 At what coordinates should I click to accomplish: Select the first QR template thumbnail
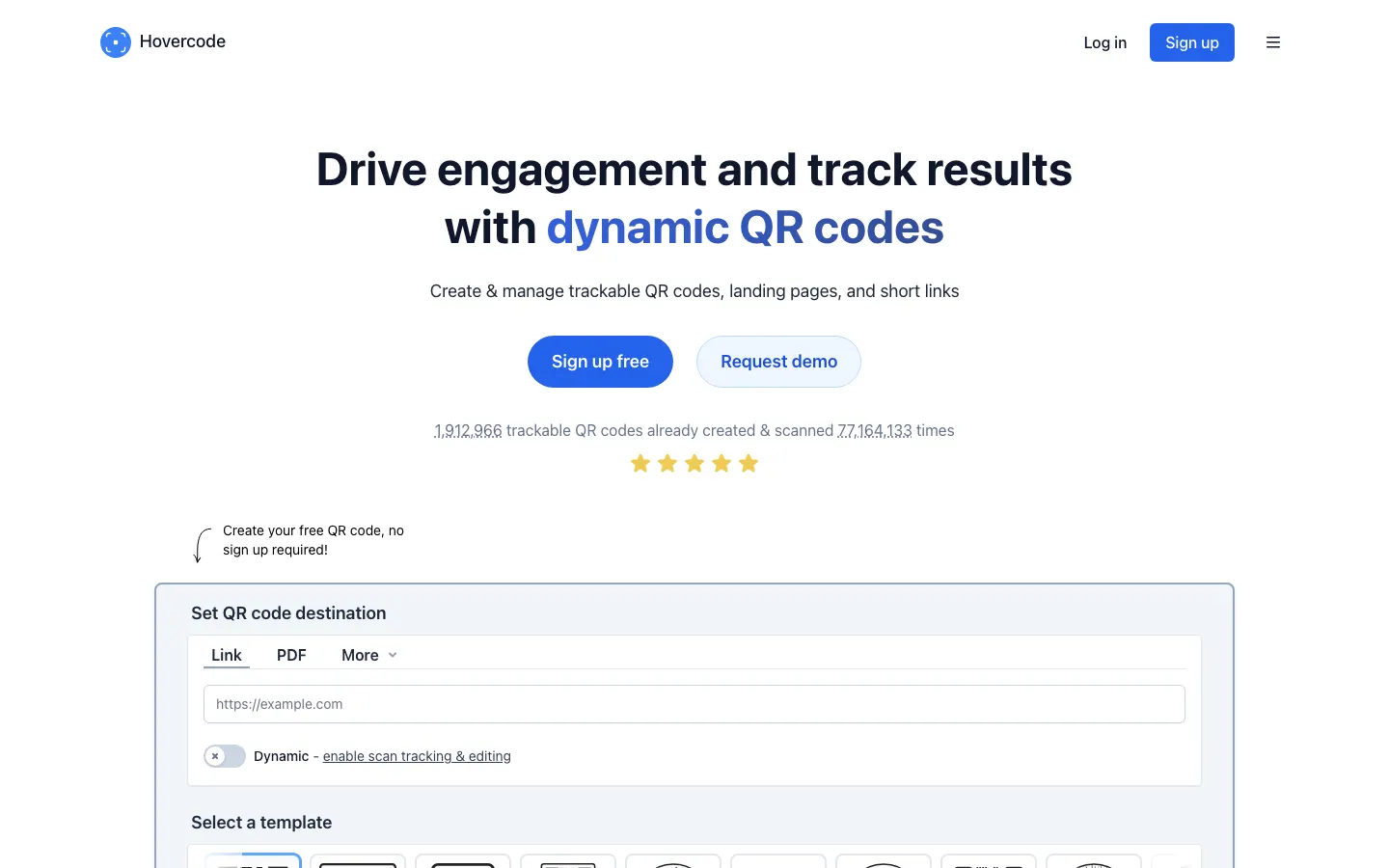pyautogui.click(x=253, y=860)
